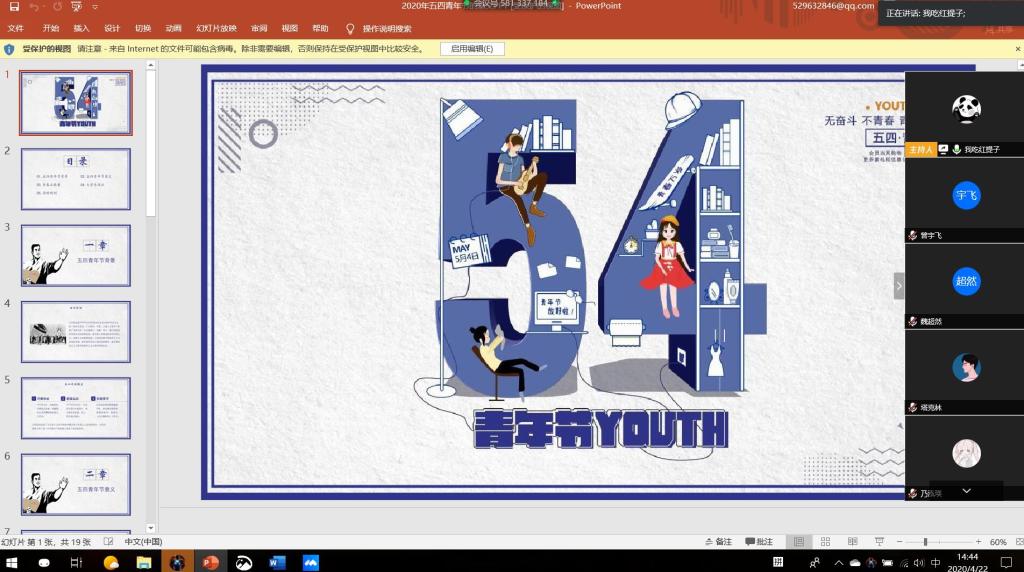This screenshot has width=1024, height=572.
Task: Open PowerPoint from the Windows taskbar
Action: click(x=211, y=563)
